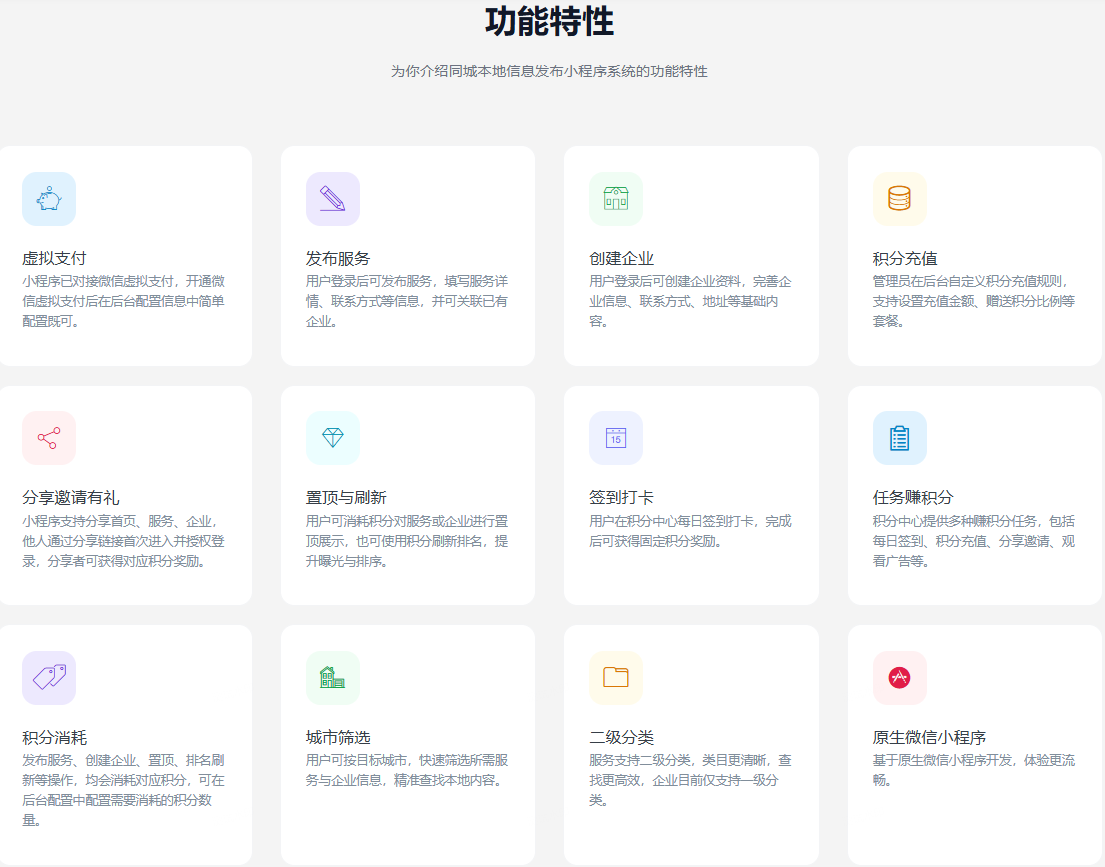Click description starting 发布服务、创建企业、置顶

click(x=123, y=790)
